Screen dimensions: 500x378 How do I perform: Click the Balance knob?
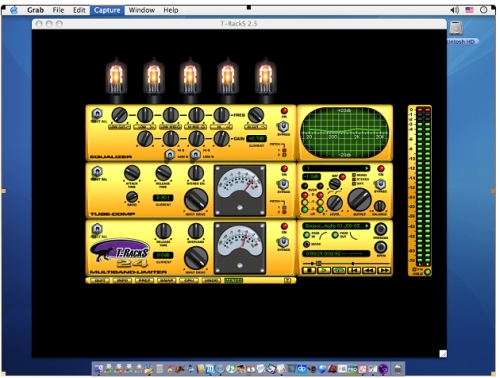380,206
